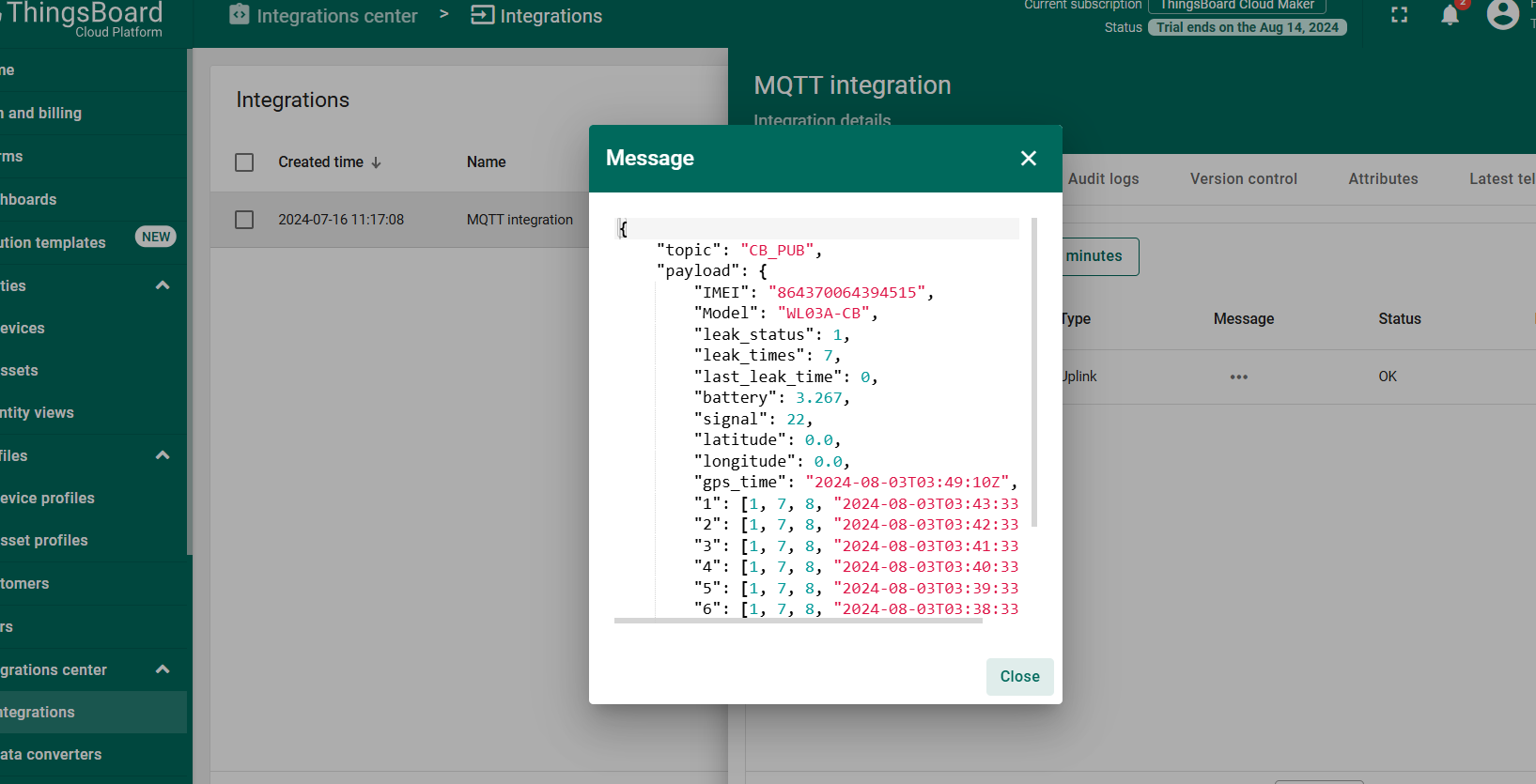The width and height of the screenshot is (1536, 784).
Task: Open the user account menu icon
Action: coord(1502,14)
